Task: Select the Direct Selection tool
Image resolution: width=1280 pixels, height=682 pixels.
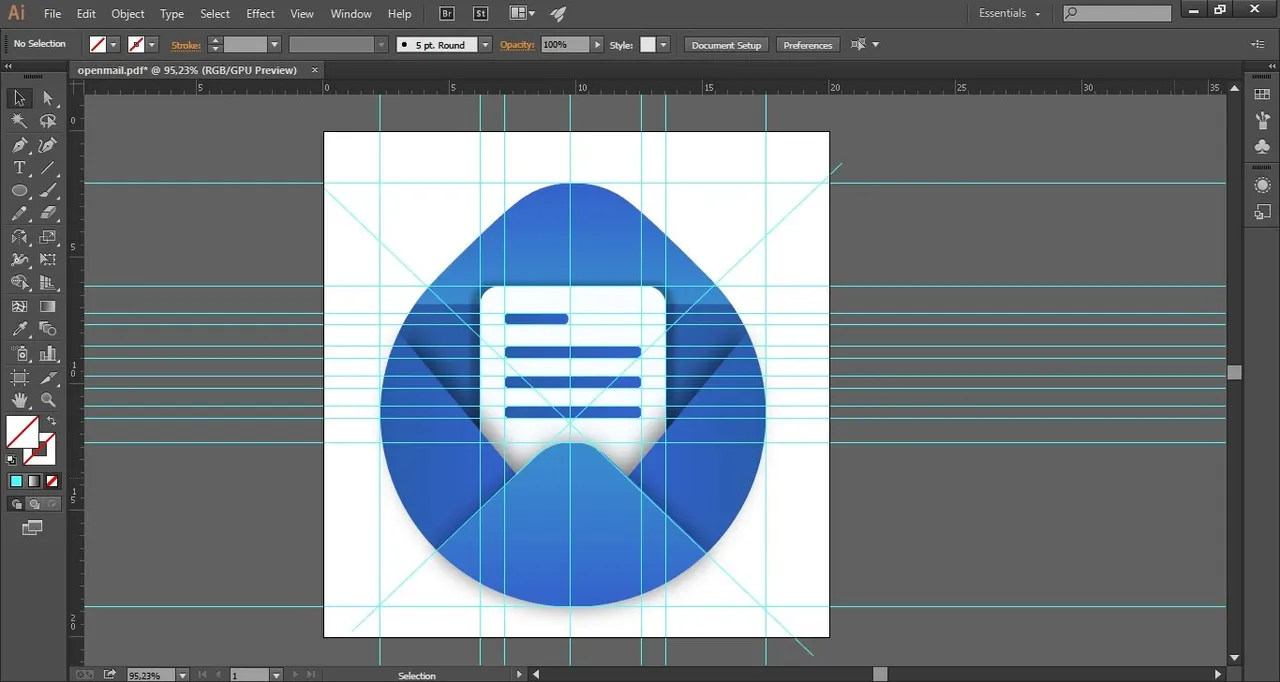Action: [48, 98]
